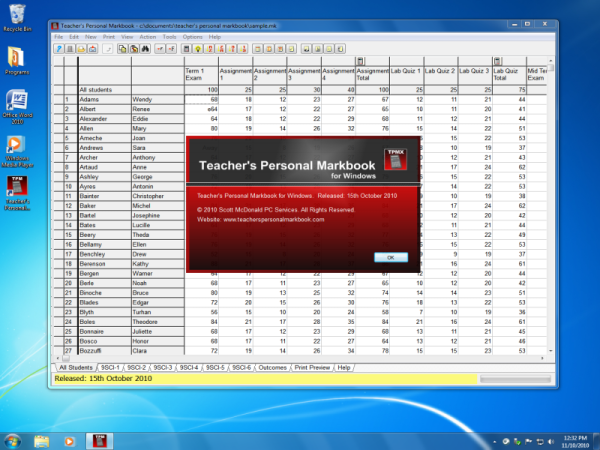Image resolution: width=600 pixels, height=450 pixels.
Task: Click the horizontal scrollbar left arrow
Action: (57, 358)
